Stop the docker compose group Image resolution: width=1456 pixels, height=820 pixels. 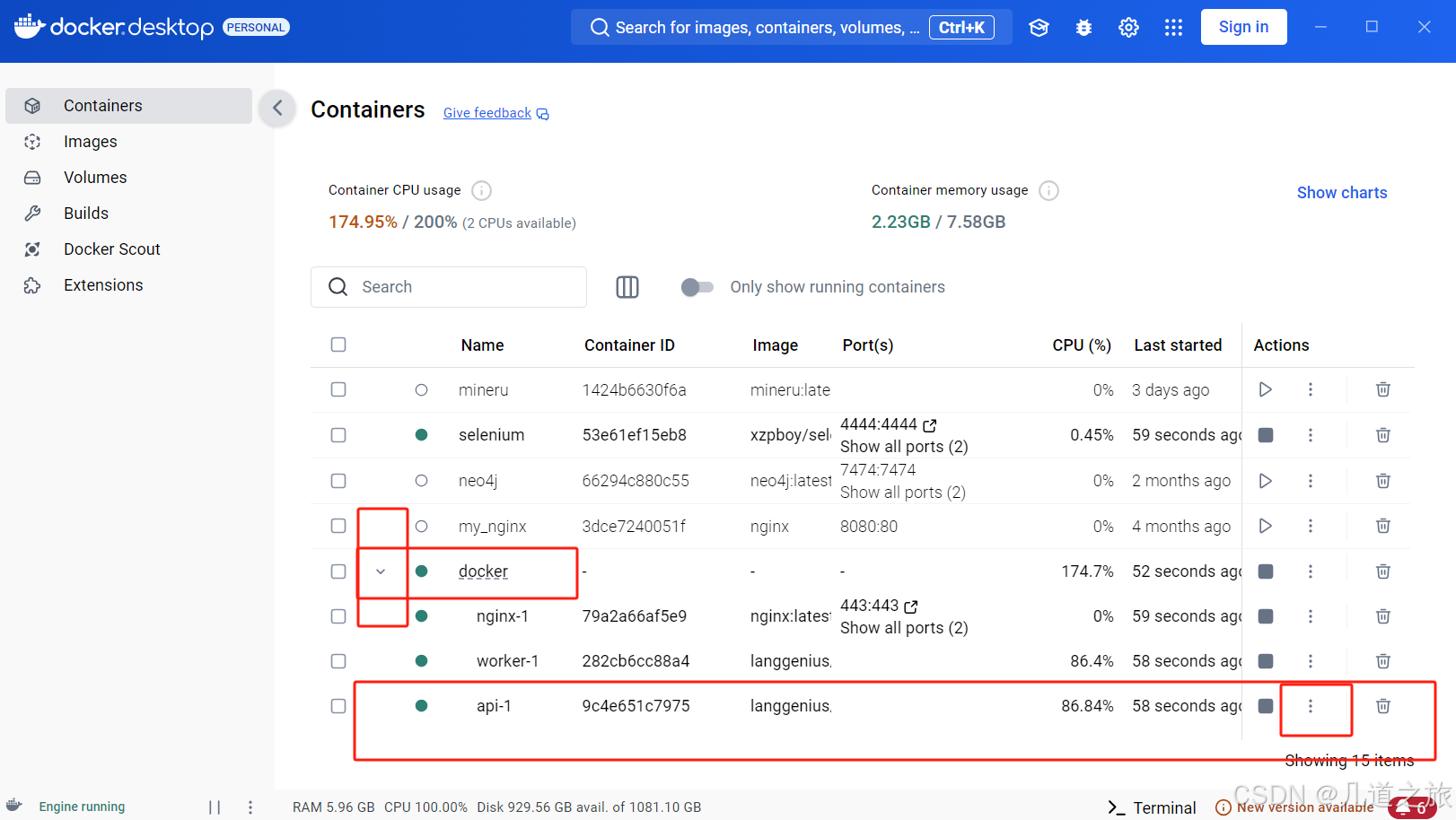(1265, 571)
